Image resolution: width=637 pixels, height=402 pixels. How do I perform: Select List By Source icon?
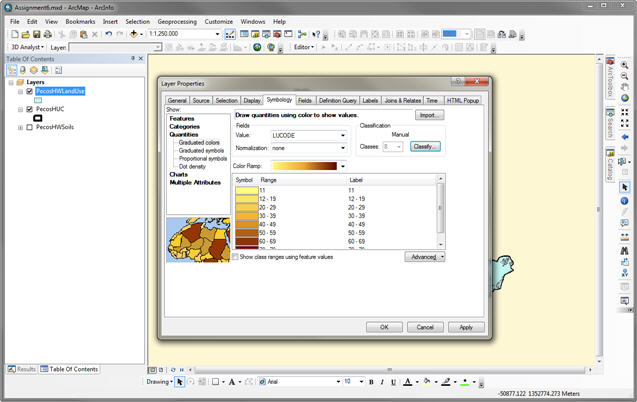[23, 70]
